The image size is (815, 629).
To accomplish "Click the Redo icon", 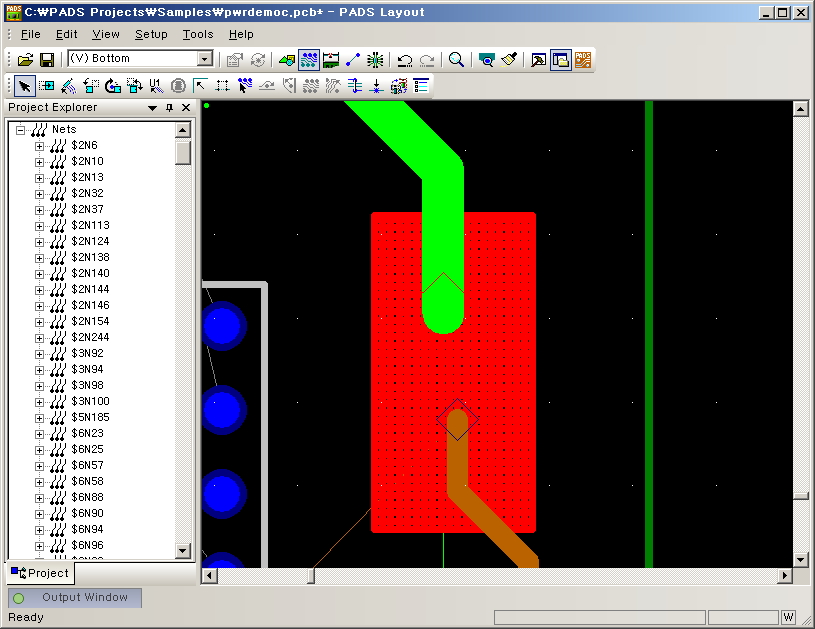I will tap(427, 60).
